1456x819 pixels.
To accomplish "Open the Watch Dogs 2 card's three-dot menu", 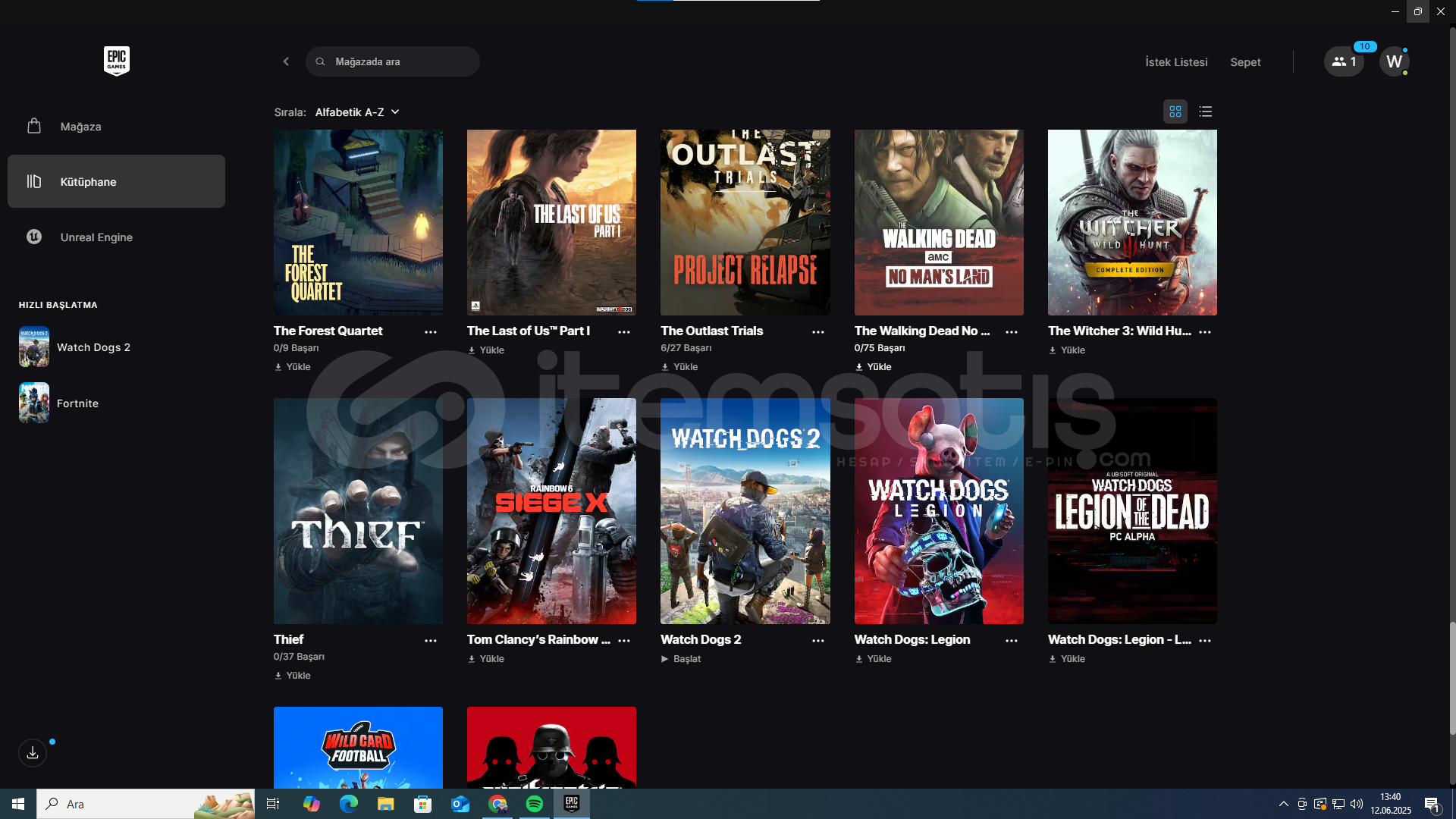I will (x=818, y=641).
